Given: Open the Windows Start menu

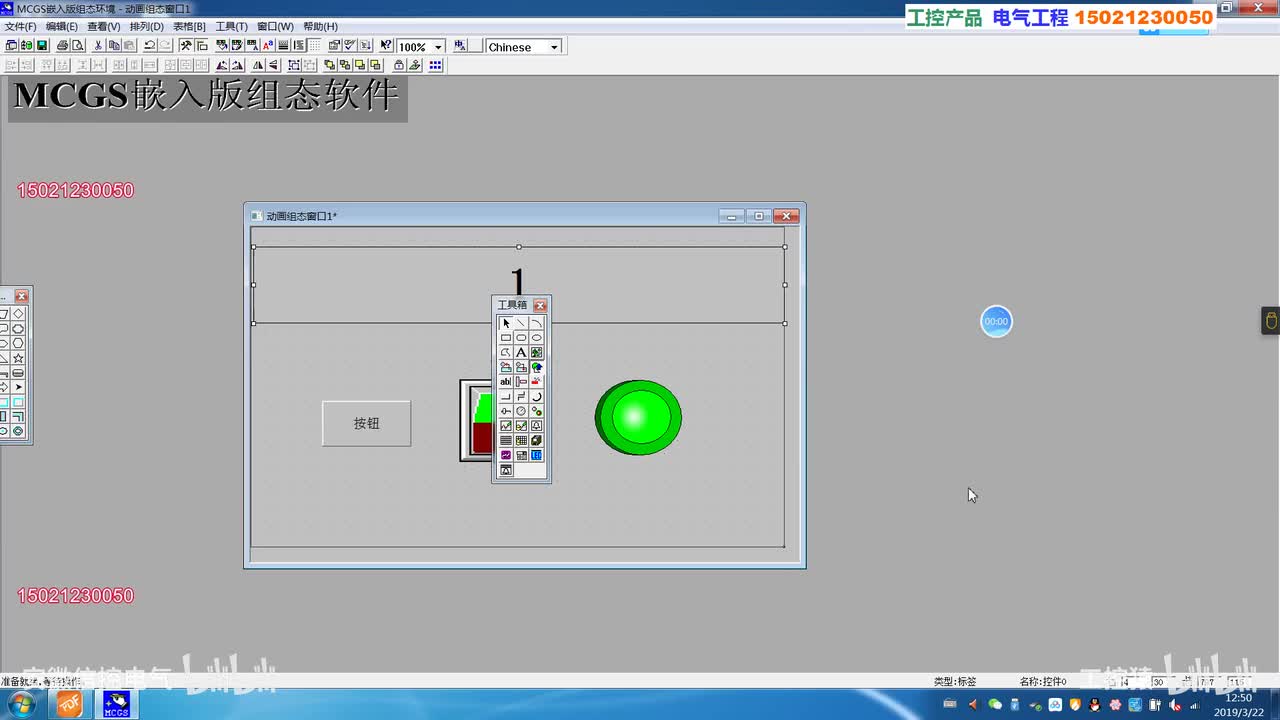Looking at the screenshot, I should point(21,704).
